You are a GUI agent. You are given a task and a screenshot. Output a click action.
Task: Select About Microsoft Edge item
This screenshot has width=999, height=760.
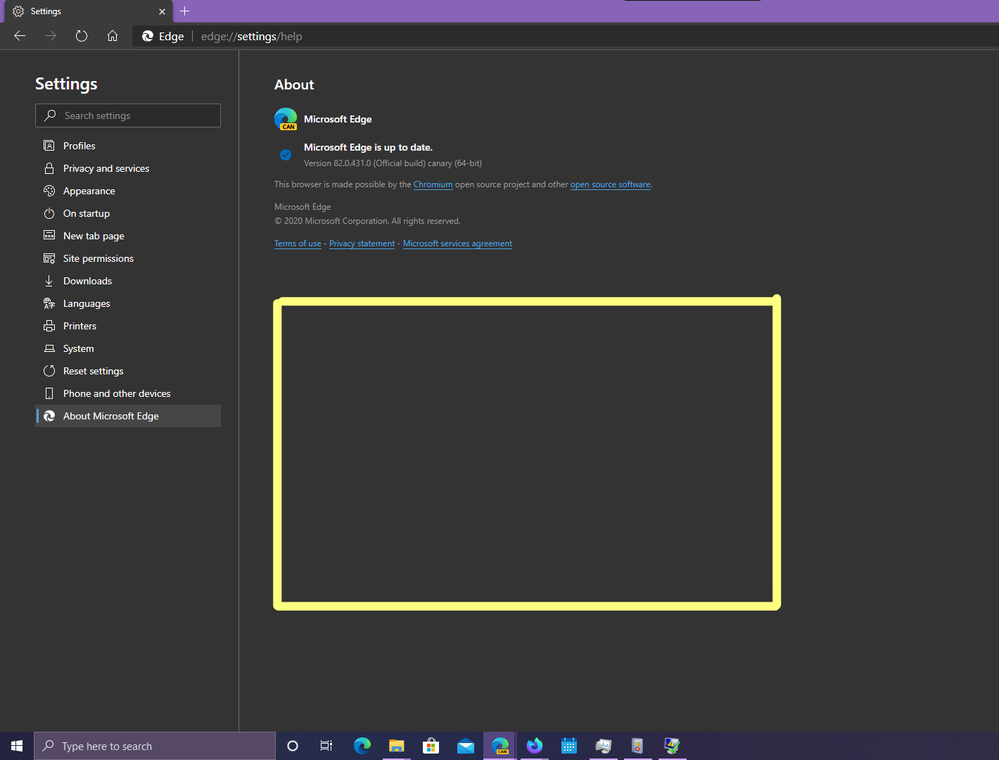tap(128, 416)
